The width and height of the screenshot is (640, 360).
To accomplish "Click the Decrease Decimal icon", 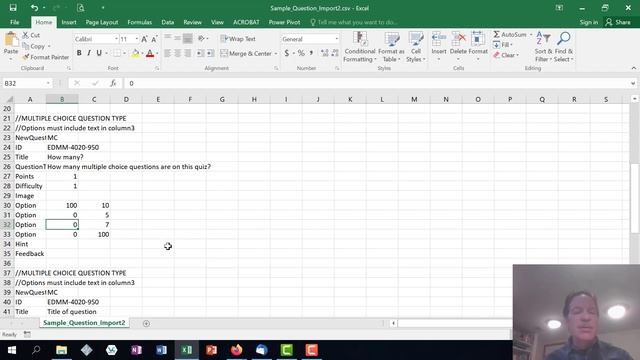I will coord(335,53).
